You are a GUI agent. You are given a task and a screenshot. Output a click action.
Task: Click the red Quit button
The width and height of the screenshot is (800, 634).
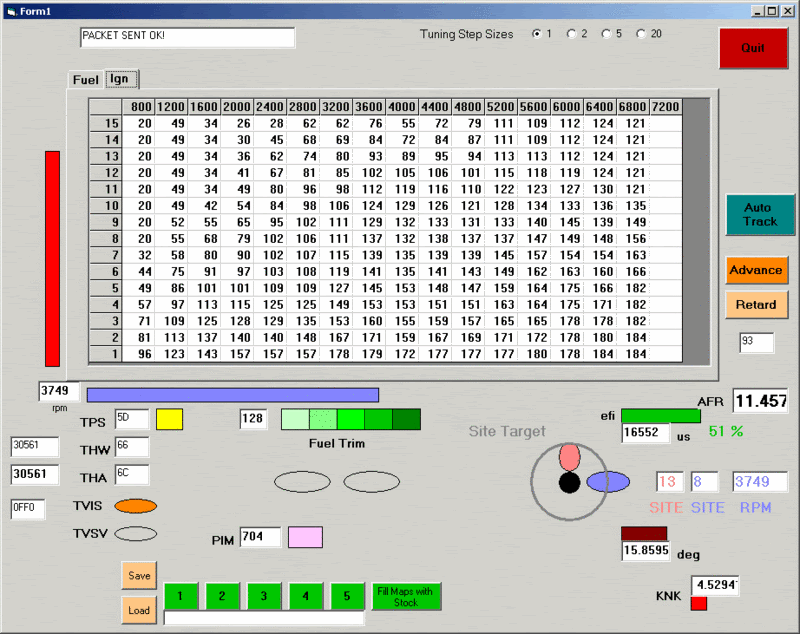pos(754,48)
